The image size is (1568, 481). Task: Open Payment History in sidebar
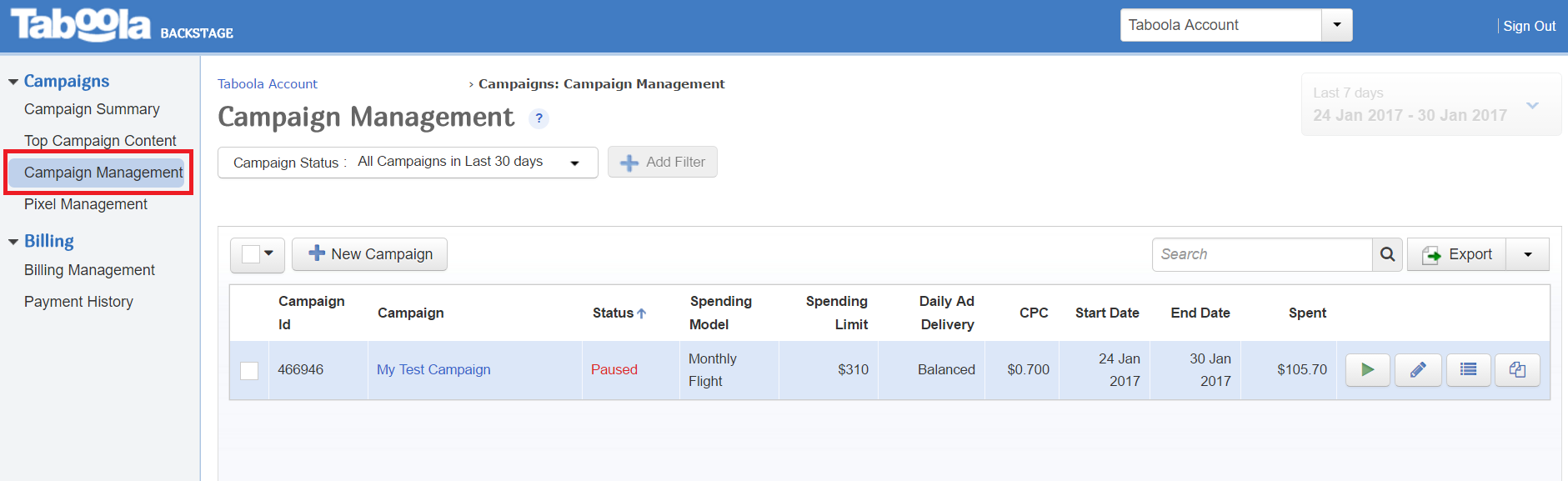click(x=78, y=302)
